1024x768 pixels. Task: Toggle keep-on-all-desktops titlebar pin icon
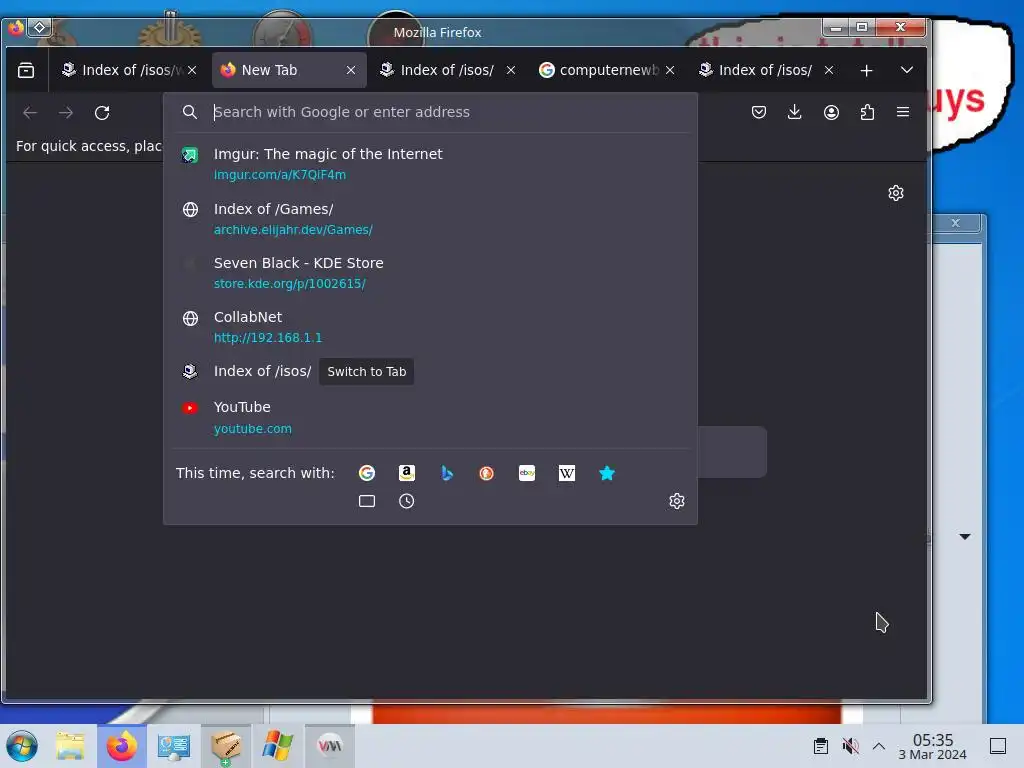pyautogui.click(x=39, y=27)
